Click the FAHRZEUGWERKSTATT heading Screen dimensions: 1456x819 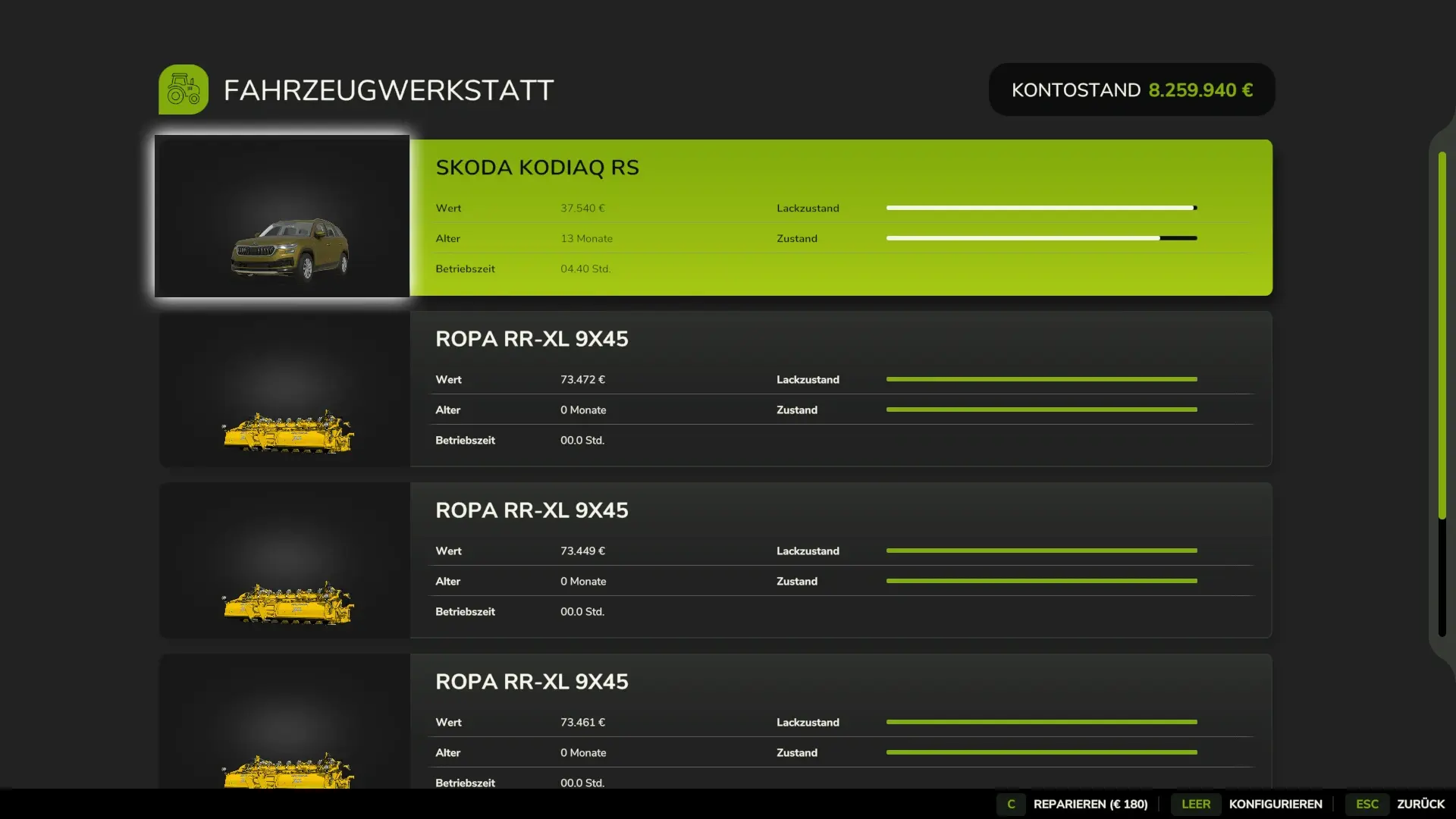(x=388, y=90)
